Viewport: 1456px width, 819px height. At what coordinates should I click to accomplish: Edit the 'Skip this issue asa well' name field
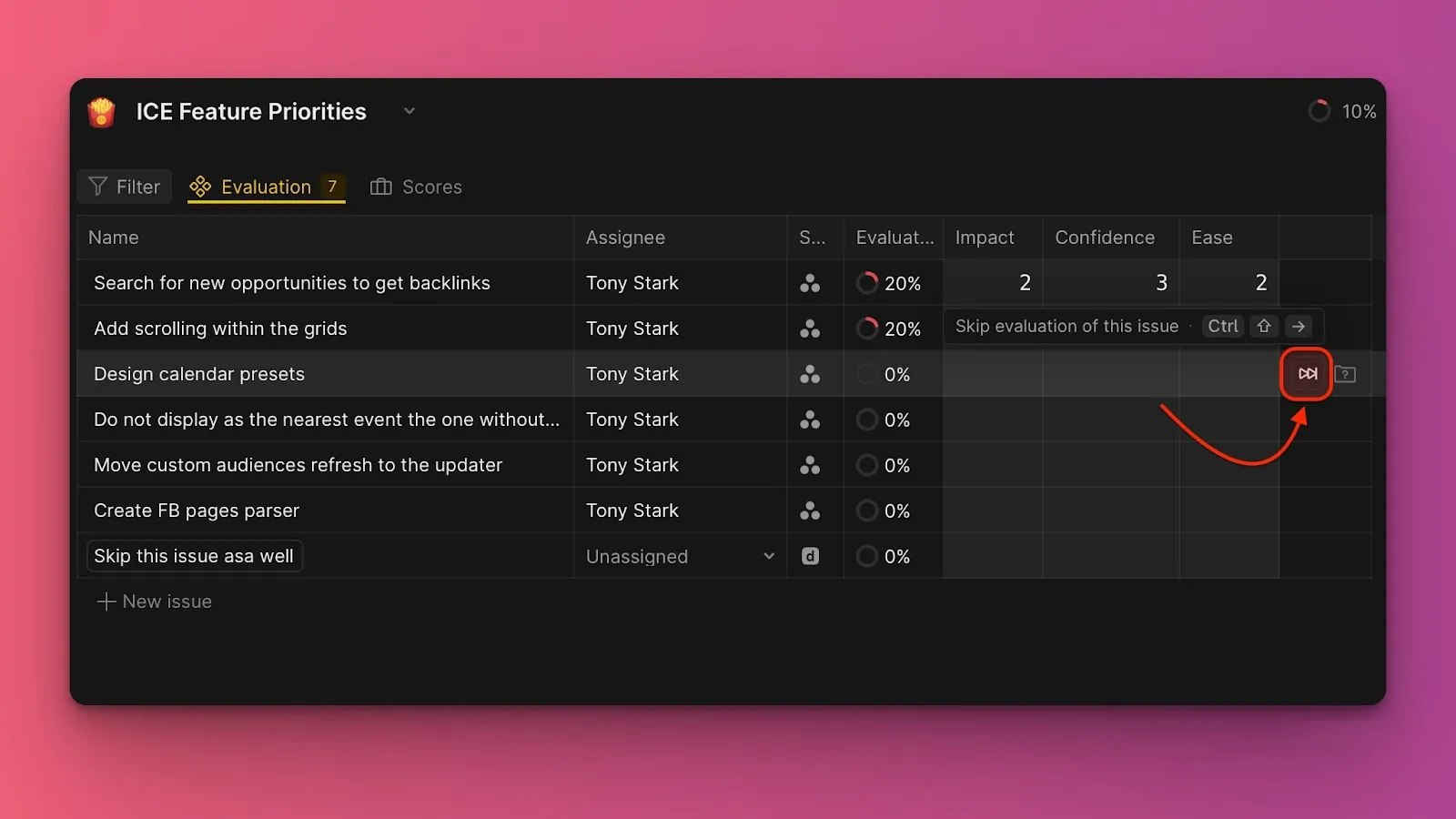tap(194, 556)
